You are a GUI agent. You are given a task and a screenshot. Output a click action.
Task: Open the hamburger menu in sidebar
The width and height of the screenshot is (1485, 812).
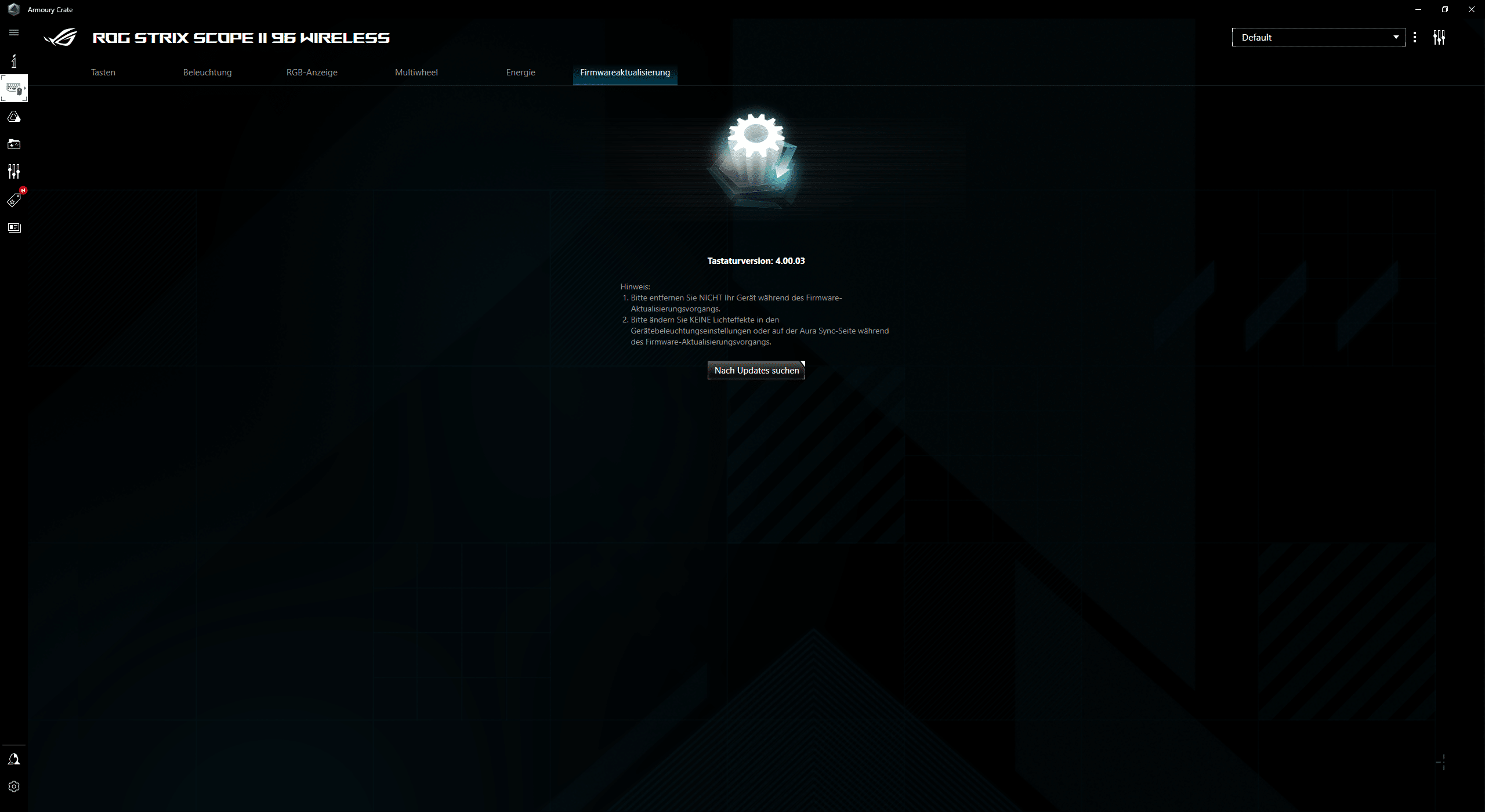pos(14,32)
